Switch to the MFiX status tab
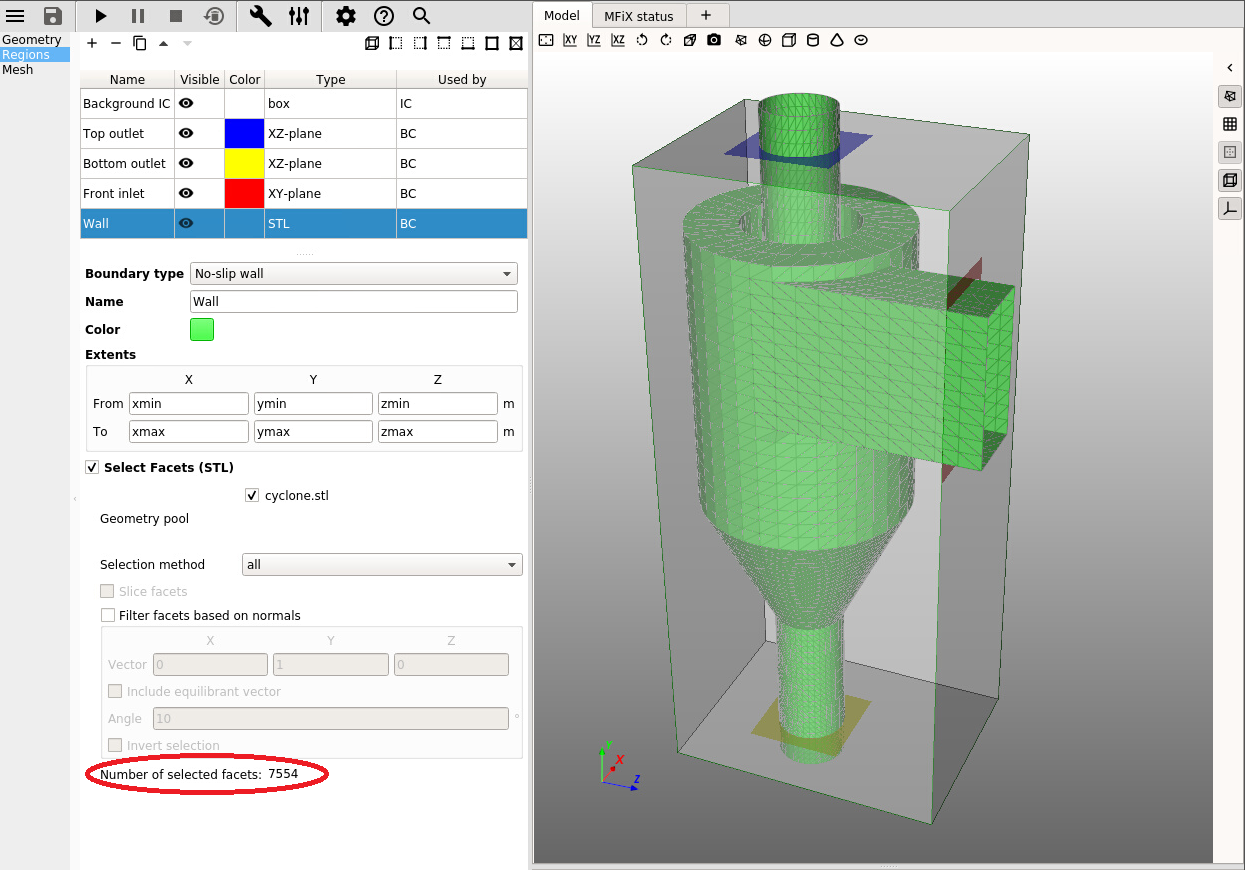Viewport: 1245px width, 870px height. coord(640,16)
